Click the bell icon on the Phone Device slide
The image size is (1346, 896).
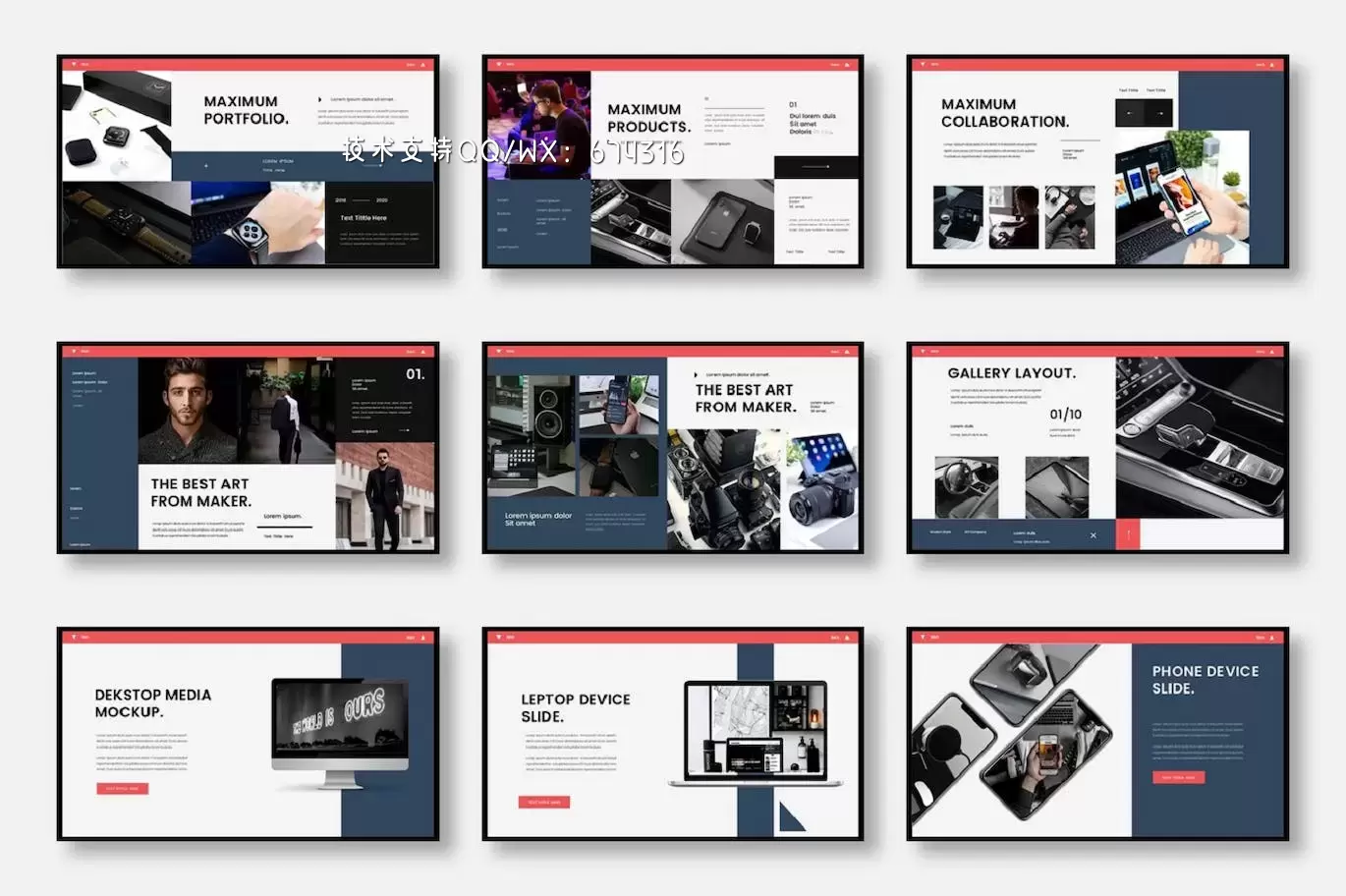coord(1274,637)
